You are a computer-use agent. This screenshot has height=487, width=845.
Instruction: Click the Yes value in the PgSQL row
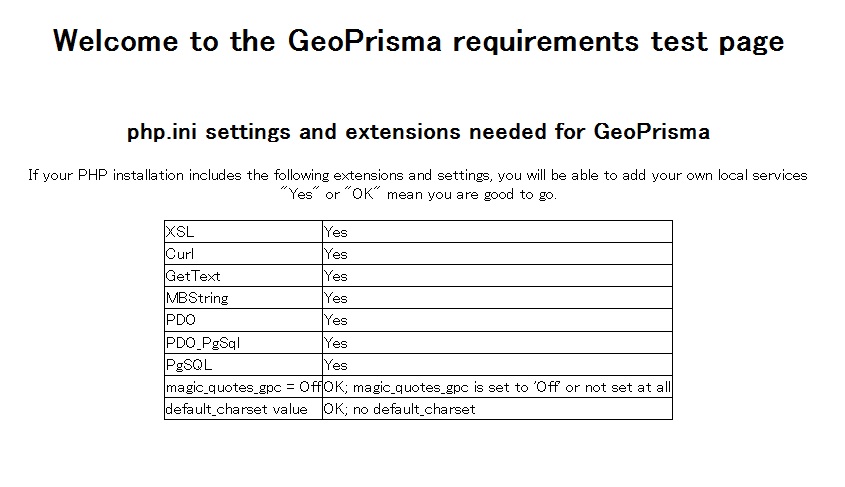click(x=336, y=365)
